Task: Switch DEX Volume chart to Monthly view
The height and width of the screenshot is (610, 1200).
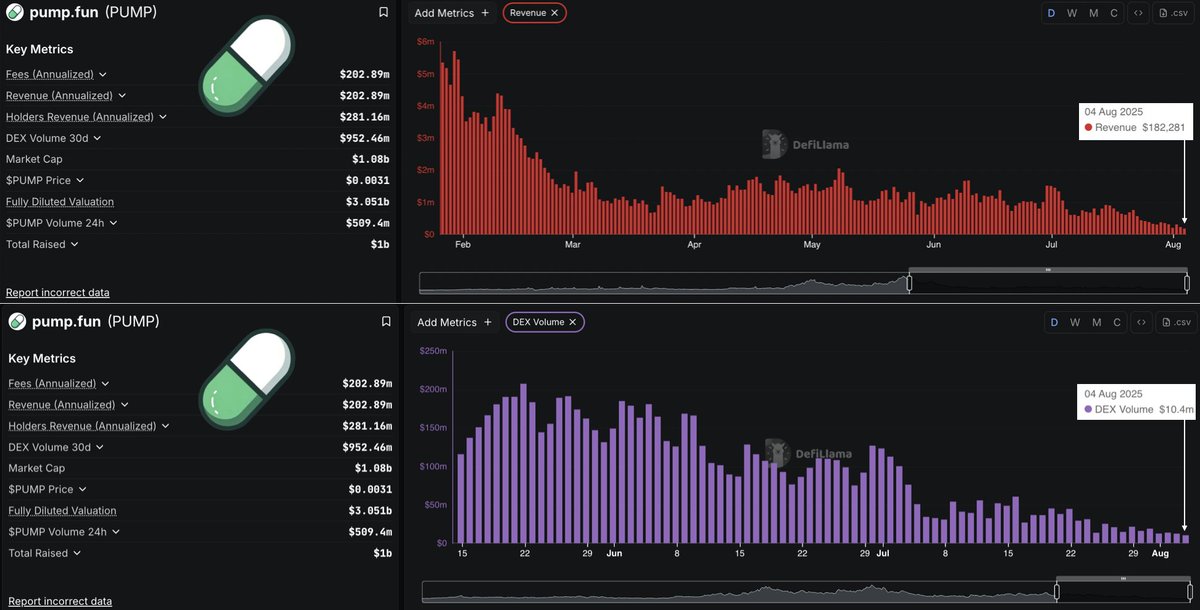Action: tap(1097, 322)
